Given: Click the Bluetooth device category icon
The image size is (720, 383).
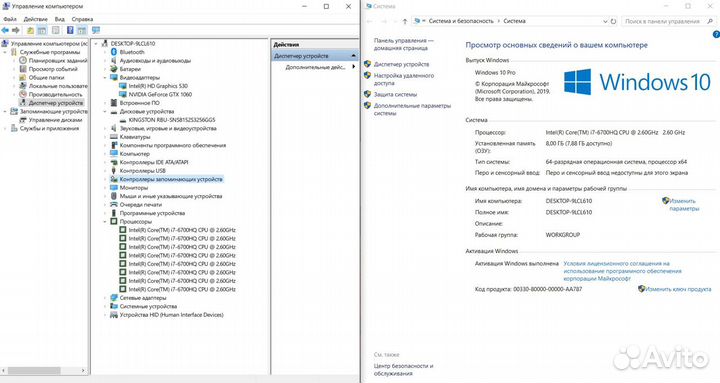Looking at the screenshot, I should tap(114, 52).
